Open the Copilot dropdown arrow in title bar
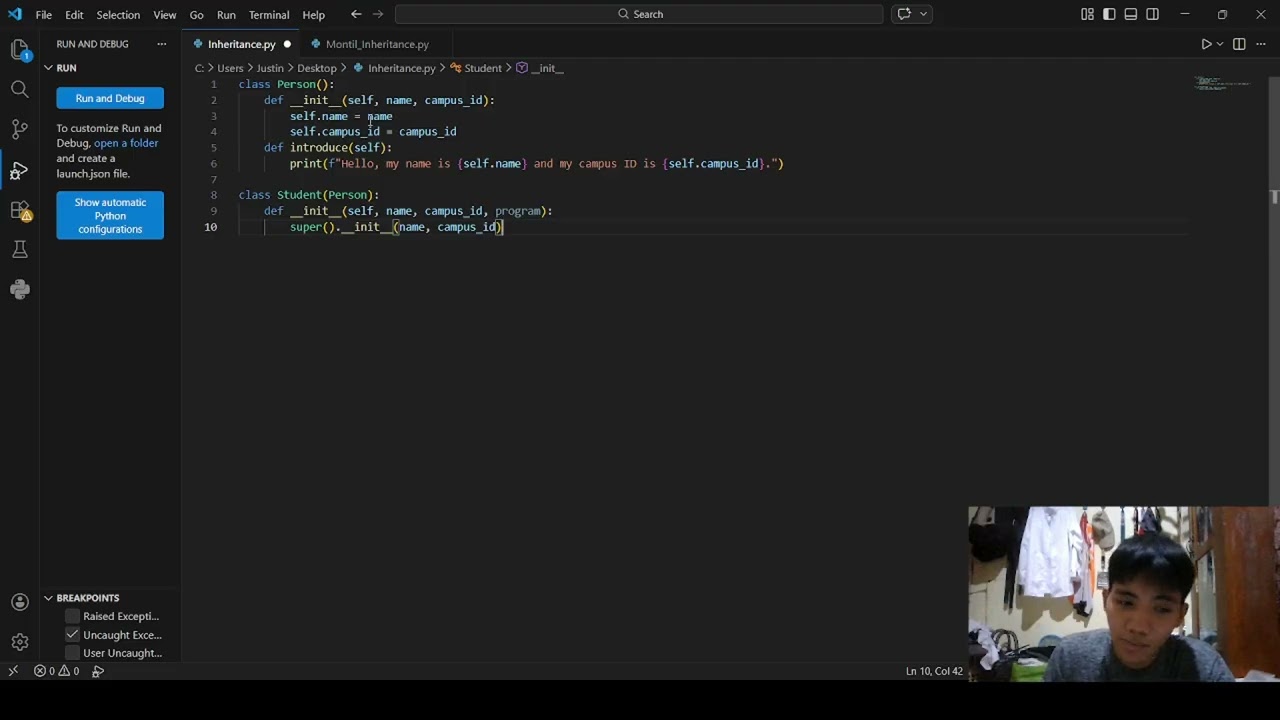Viewport: 1280px width, 720px height. click(x=923, y=14)
